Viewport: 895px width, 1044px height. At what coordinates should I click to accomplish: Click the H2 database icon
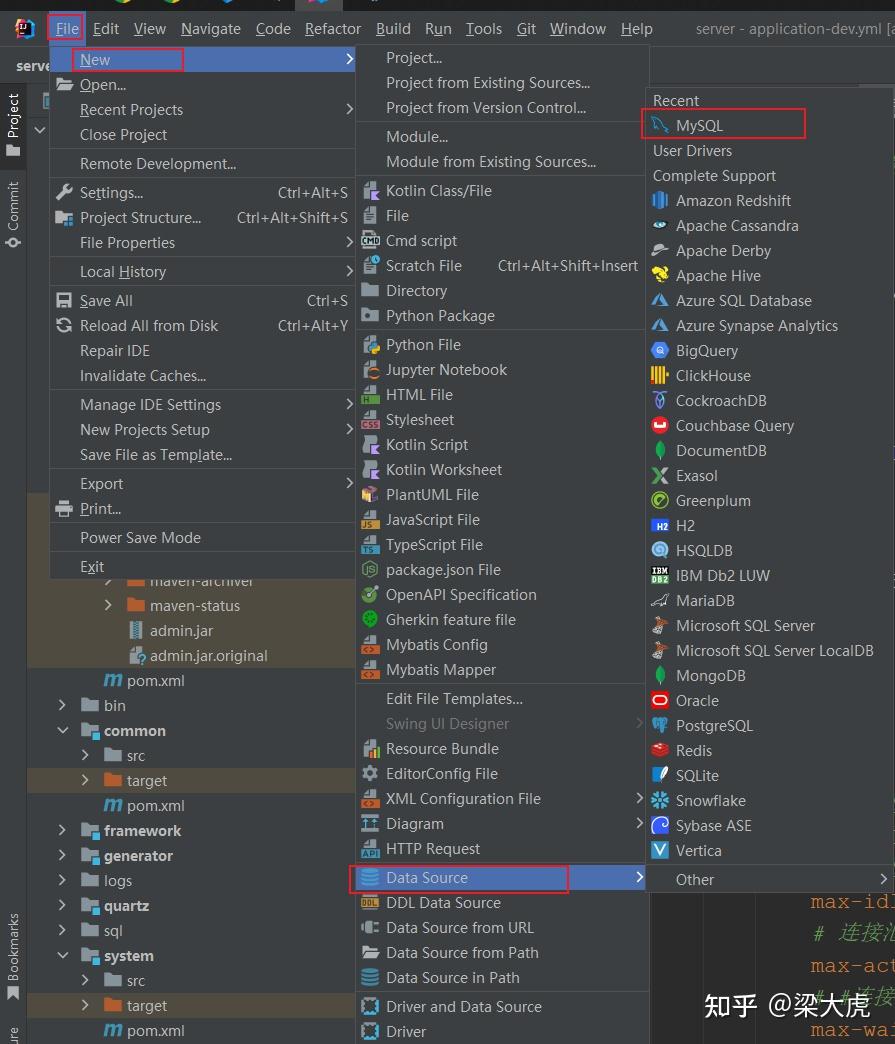[x=659, y=526]
